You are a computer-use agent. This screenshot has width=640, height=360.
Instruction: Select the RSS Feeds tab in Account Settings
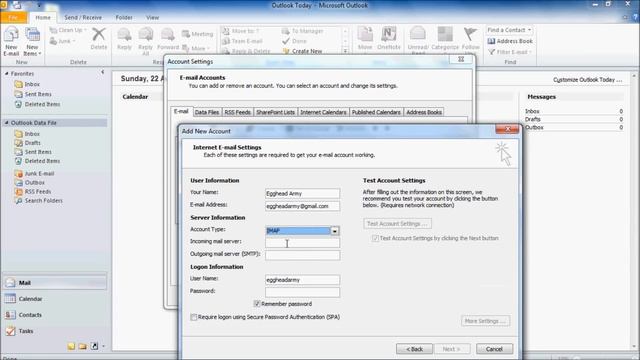tap(238, 112)
